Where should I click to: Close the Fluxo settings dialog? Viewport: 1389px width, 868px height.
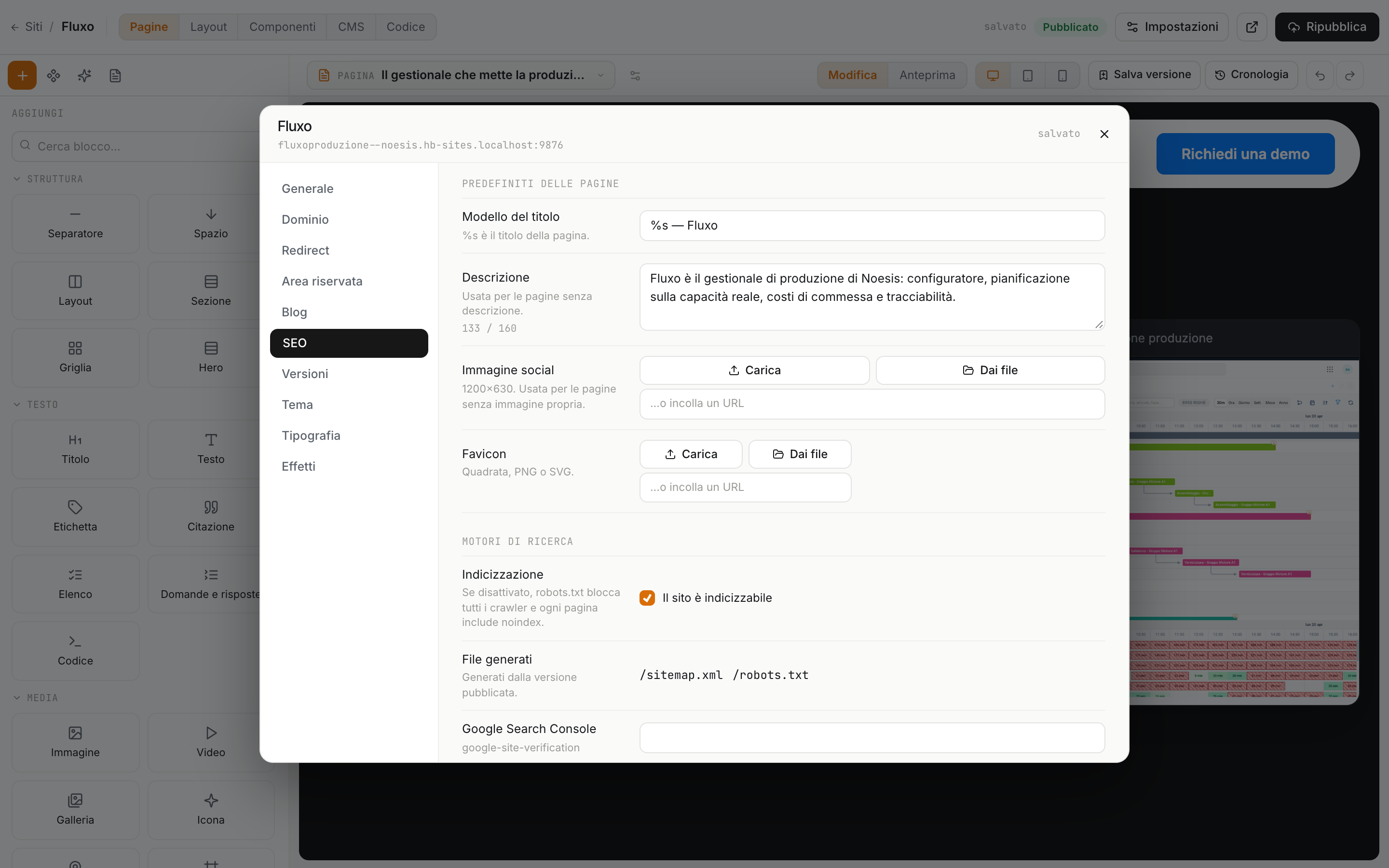point(1104,134)
